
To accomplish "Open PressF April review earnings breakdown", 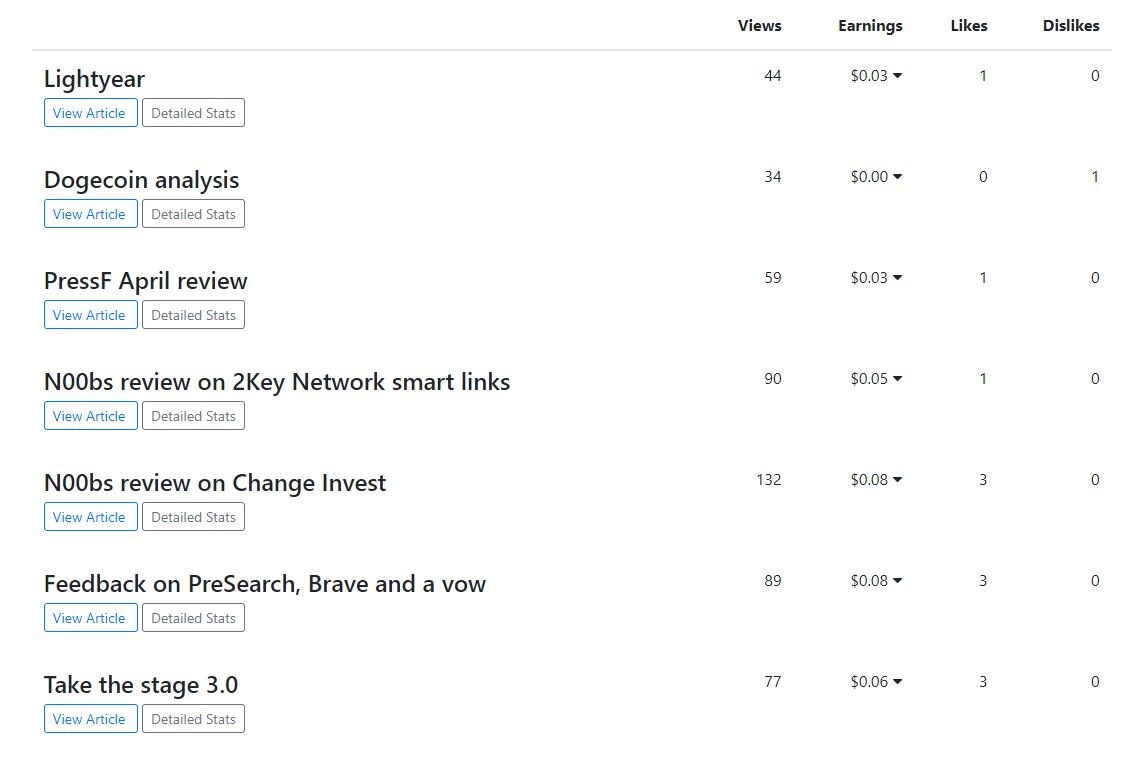I will coord(876,277).
